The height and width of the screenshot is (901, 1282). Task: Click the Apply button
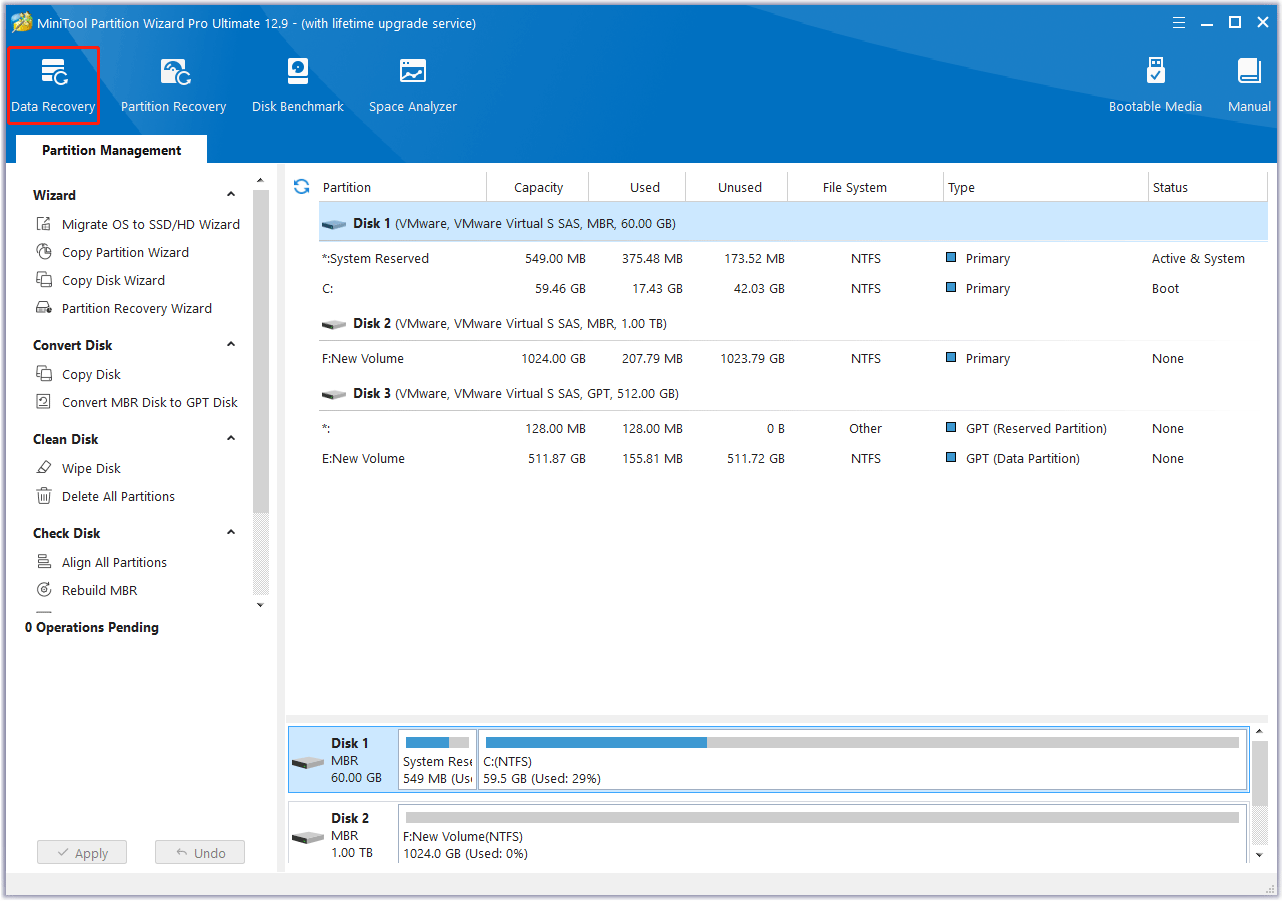point(82,853)
